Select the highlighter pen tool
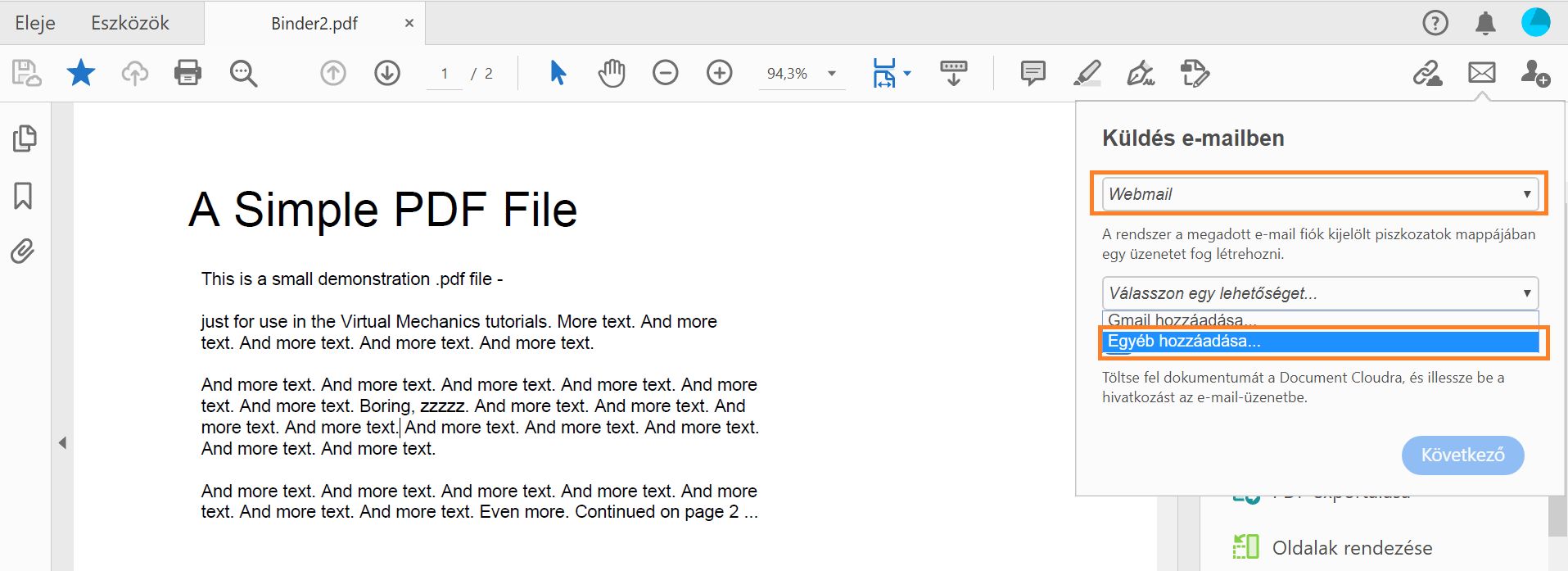Image resolution: width=1568 pixels, height=571 pixels. [x=1087, y=73]
